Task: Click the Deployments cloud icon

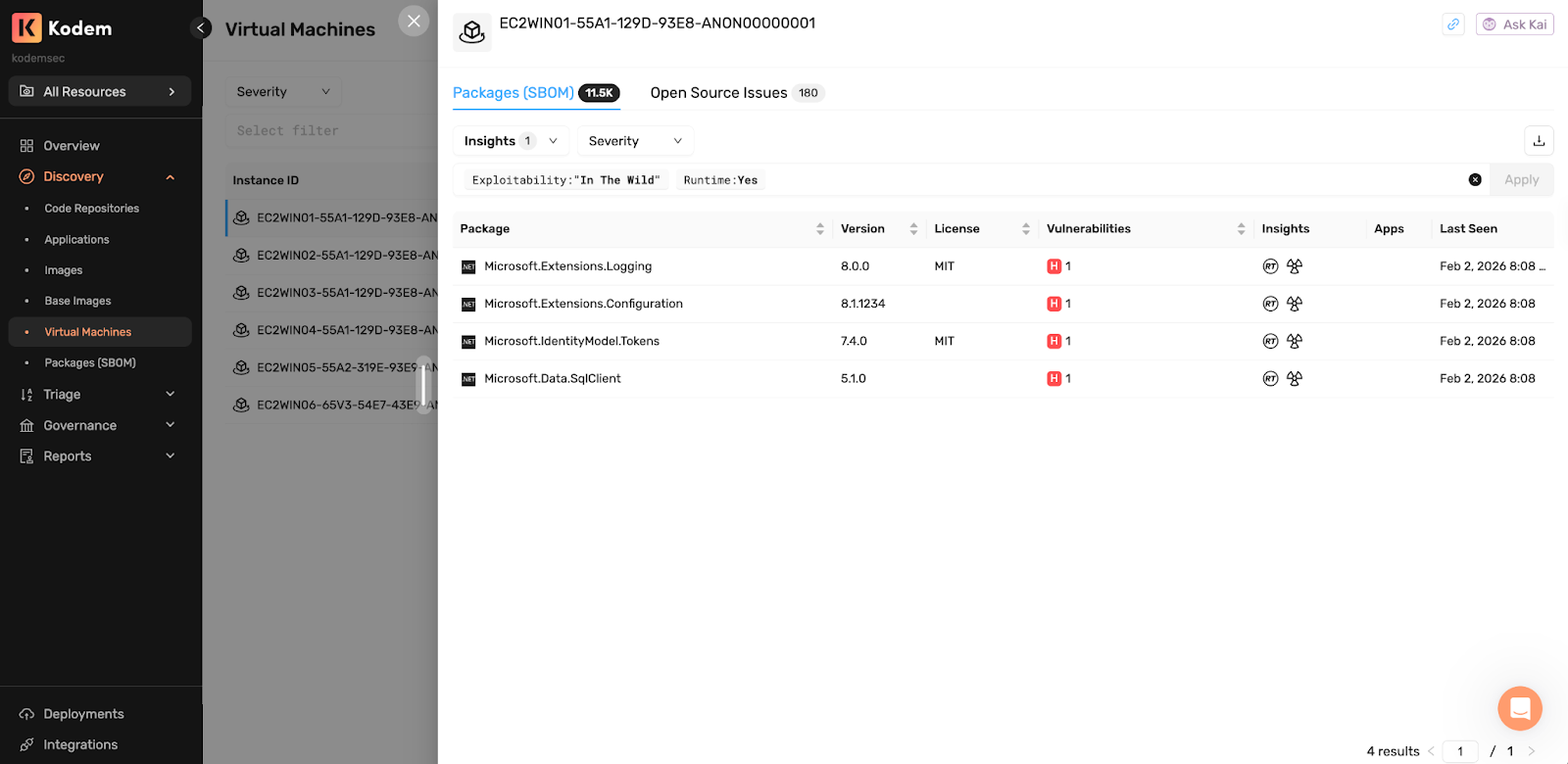Action: point(26,714)
